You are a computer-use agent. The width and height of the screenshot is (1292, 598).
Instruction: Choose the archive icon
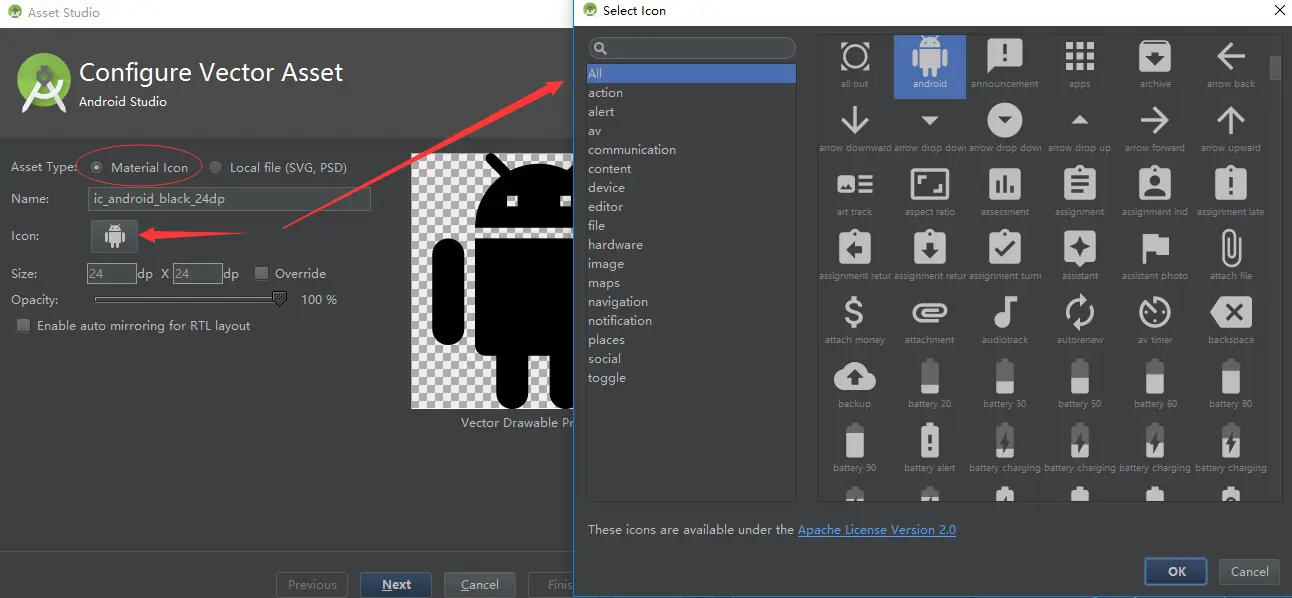[x=1155, y=57]
